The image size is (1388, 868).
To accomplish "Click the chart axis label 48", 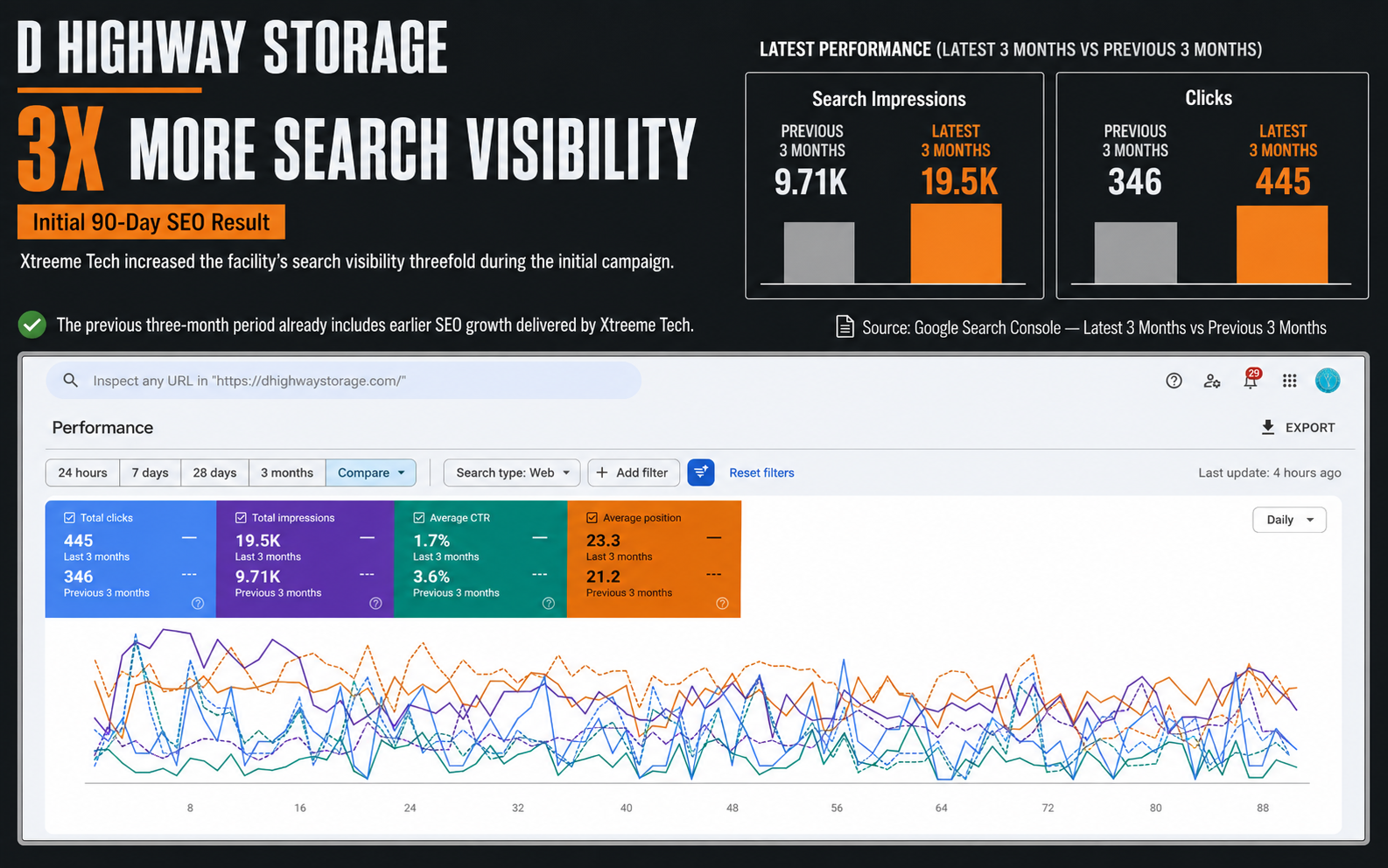I will point(733,808).
